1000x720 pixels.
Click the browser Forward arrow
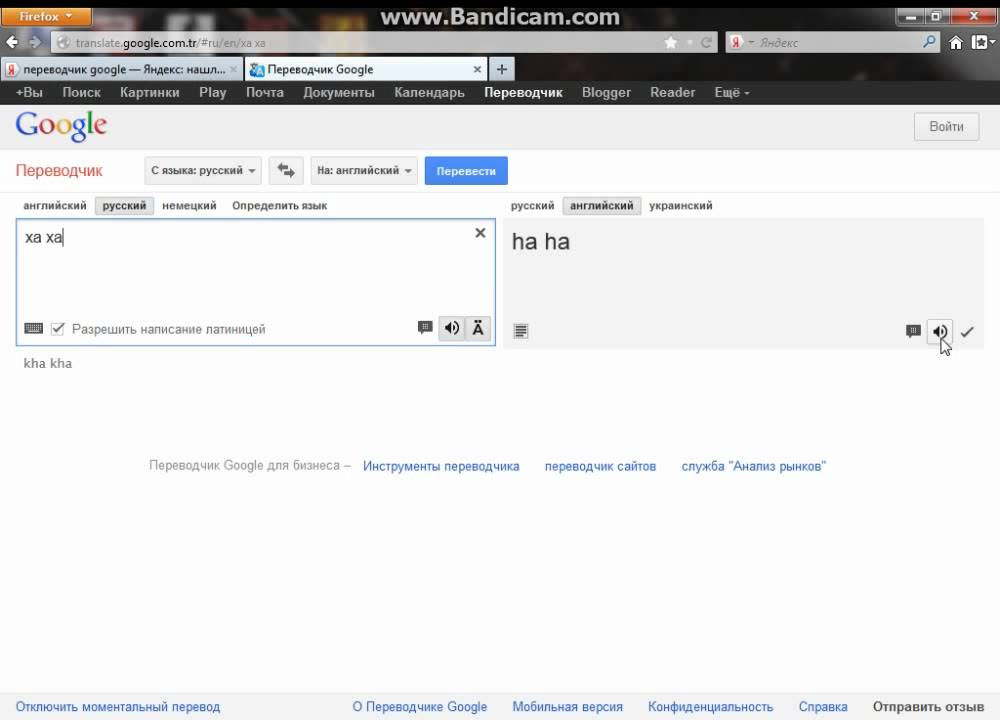click(x=34, y=42)
